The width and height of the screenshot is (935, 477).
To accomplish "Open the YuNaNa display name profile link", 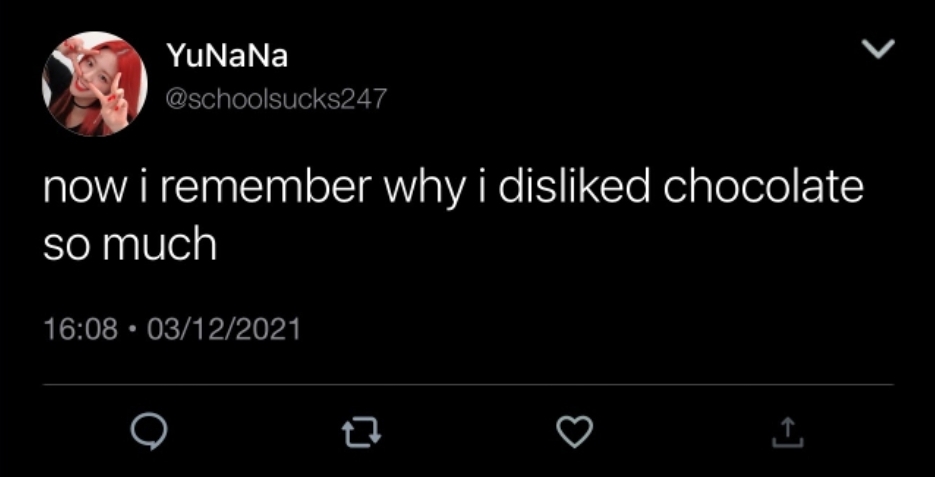I will (x=227, y=57).
